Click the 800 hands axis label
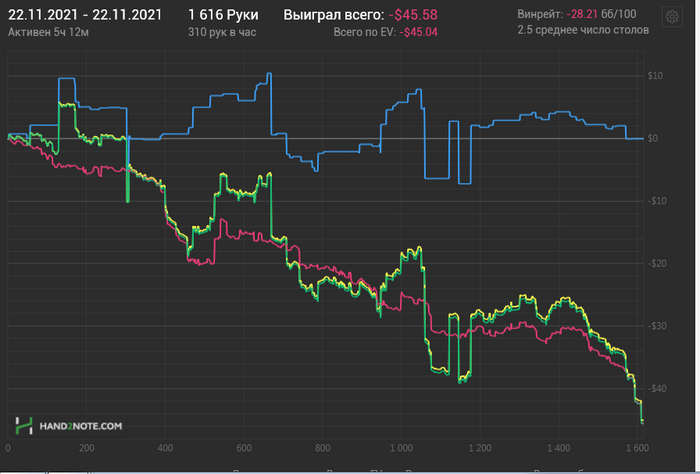Viewport: 700px width, 474px height. (x=322, y=448)
